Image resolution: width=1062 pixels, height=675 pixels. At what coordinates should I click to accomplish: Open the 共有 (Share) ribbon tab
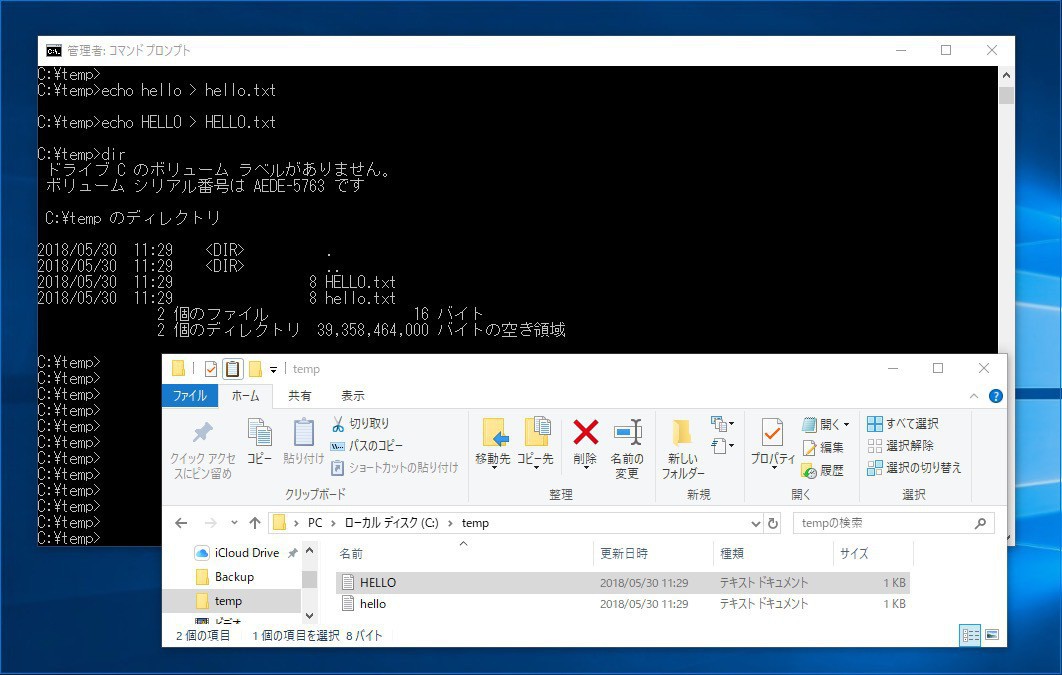pos(300,396)
